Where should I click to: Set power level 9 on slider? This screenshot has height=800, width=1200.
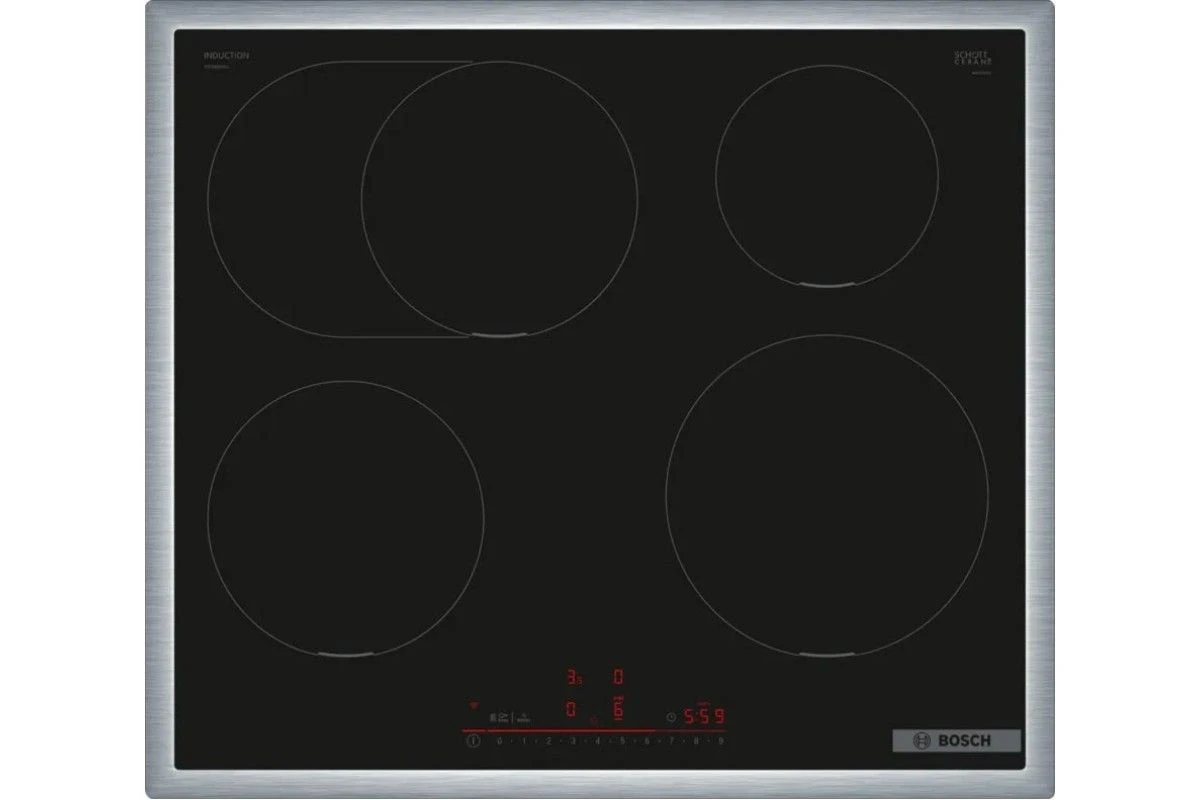[x=720, y=740]
